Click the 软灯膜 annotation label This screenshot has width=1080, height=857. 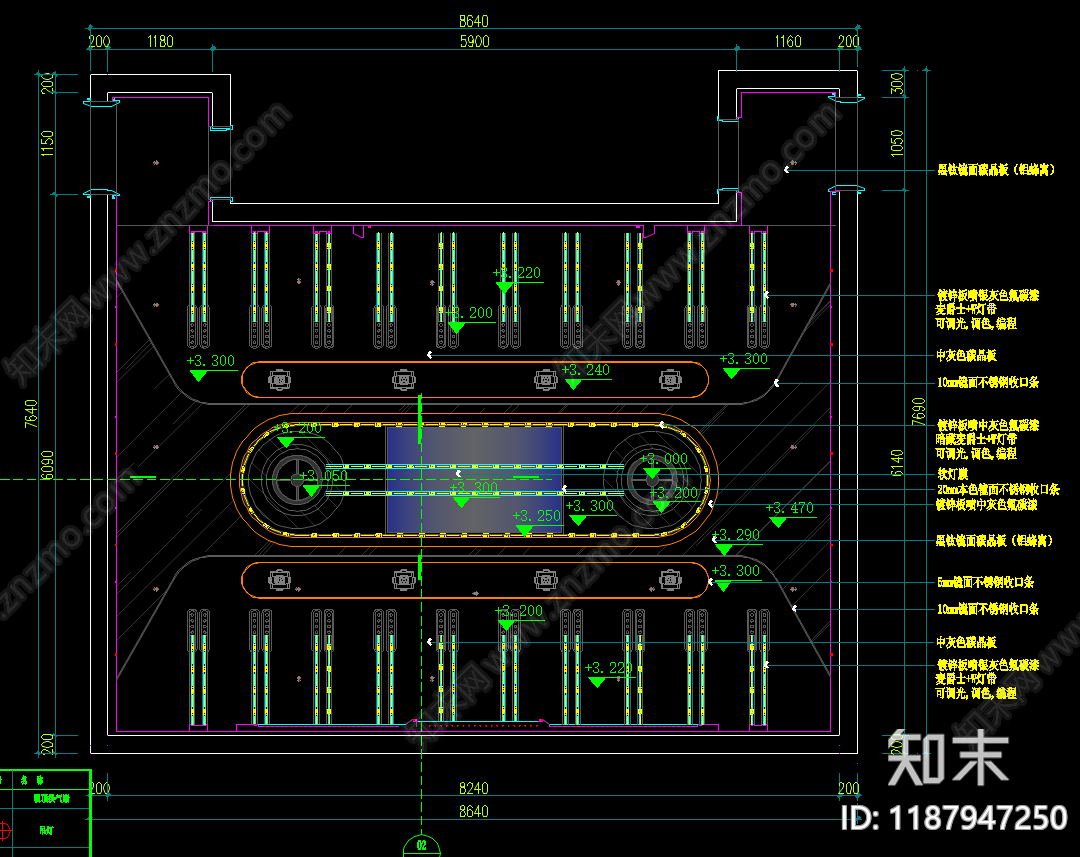[x=953, y=474]
